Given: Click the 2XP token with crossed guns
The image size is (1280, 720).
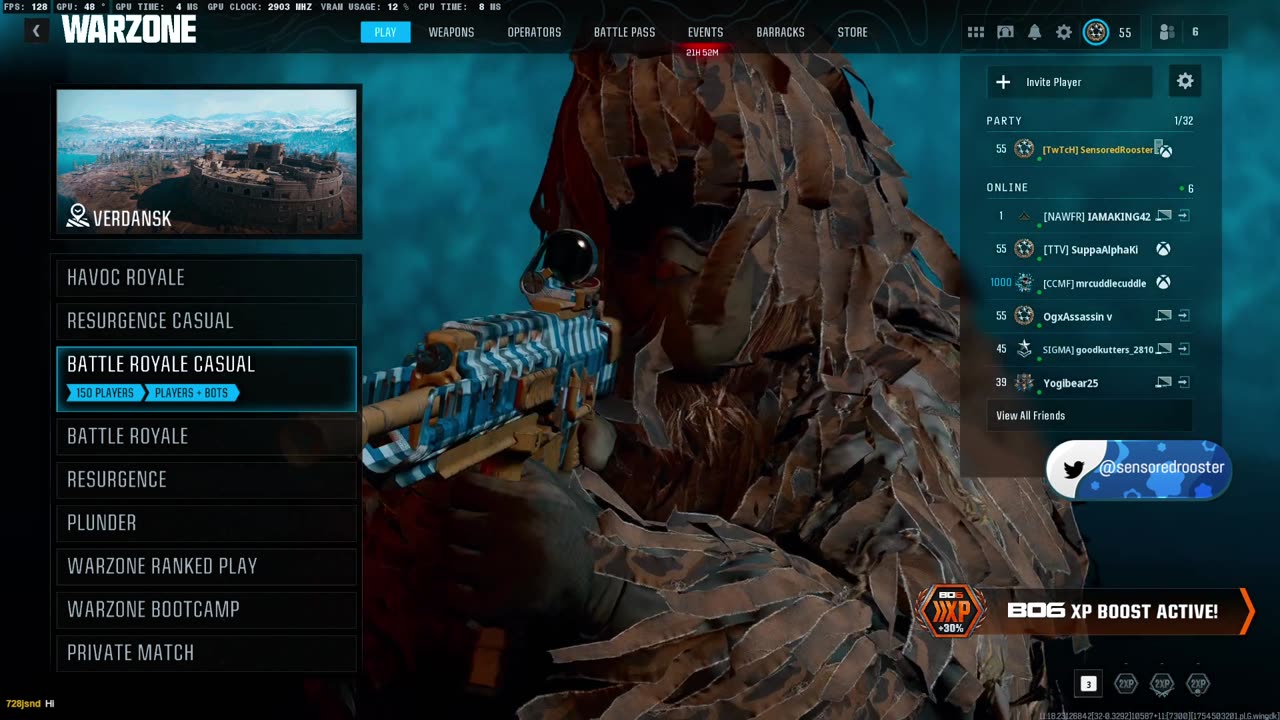Looking at the screenshot, I should [1162, 684].
